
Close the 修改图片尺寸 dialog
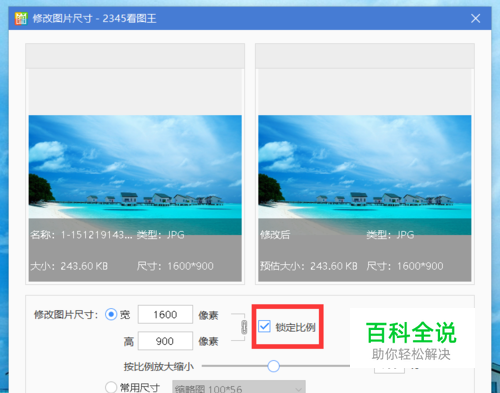475,18
